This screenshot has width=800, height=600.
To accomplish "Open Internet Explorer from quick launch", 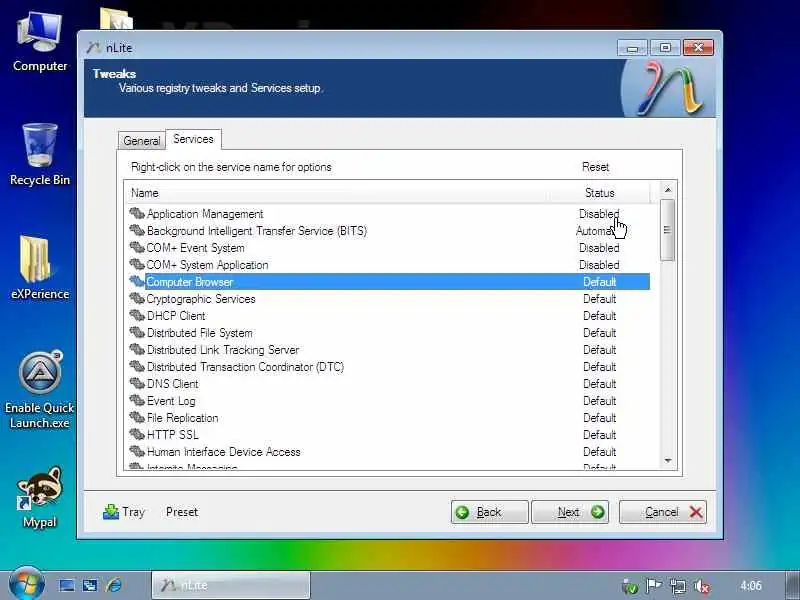I will [114, 585].
